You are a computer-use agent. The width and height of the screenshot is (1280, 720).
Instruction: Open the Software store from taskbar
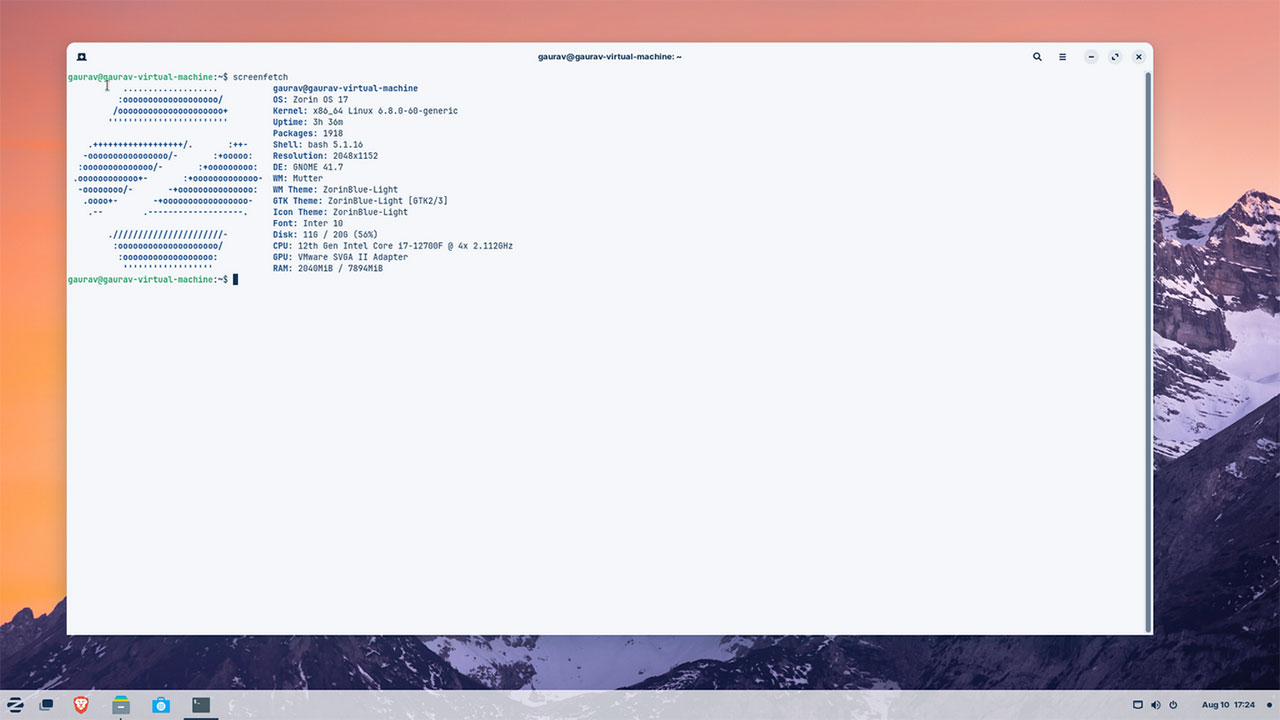161,705
